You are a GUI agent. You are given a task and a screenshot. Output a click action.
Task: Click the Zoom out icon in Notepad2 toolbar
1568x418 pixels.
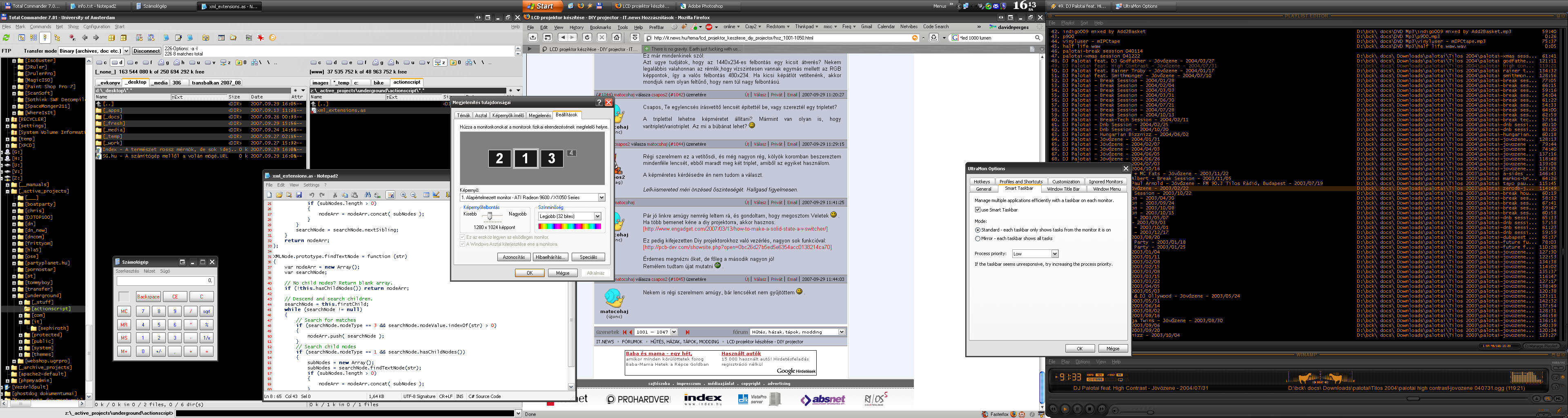click(413, 195)
